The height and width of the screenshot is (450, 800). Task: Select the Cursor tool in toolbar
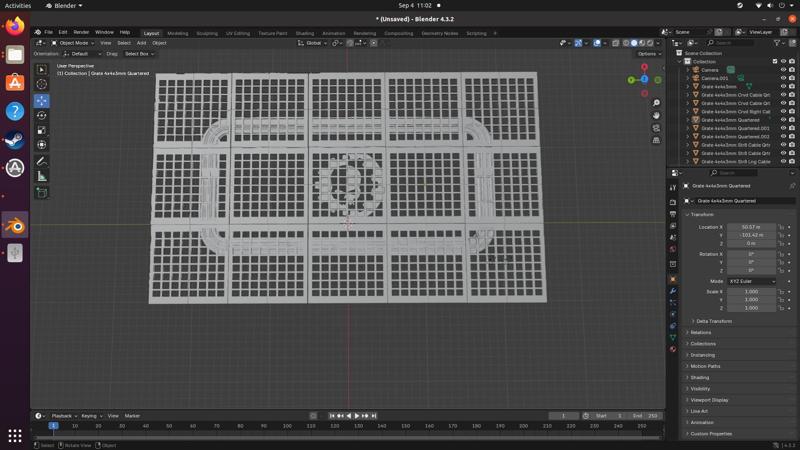(42, 84)
